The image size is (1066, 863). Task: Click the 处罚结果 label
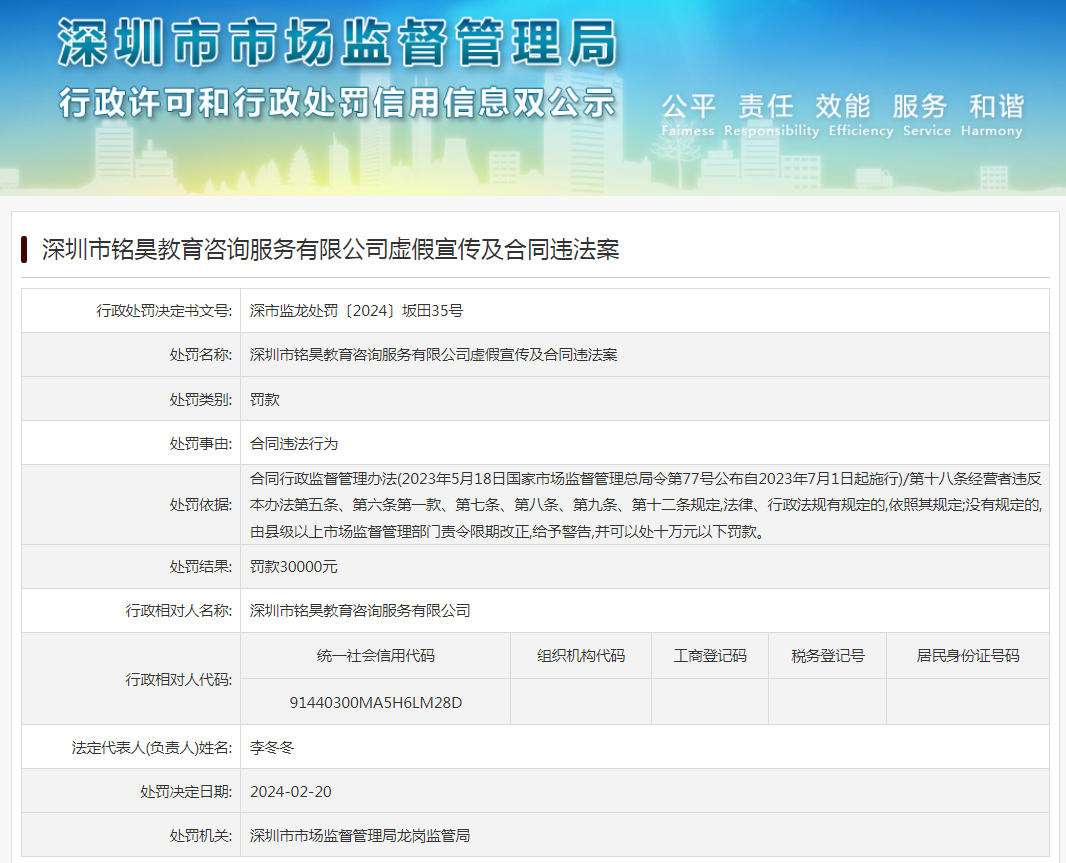pos(201,566)
